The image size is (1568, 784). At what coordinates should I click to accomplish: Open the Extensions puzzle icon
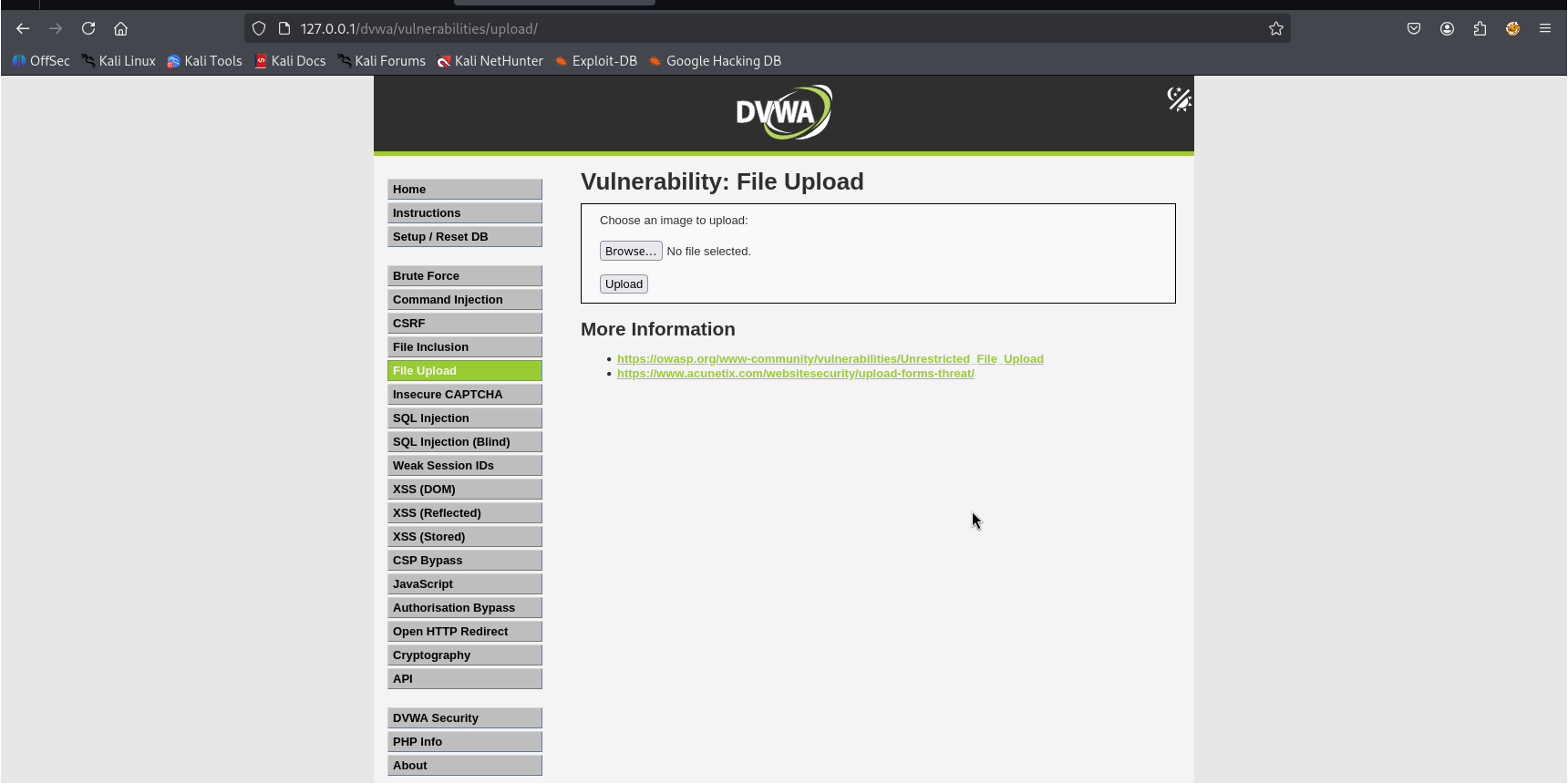(x=1480, y=28)
